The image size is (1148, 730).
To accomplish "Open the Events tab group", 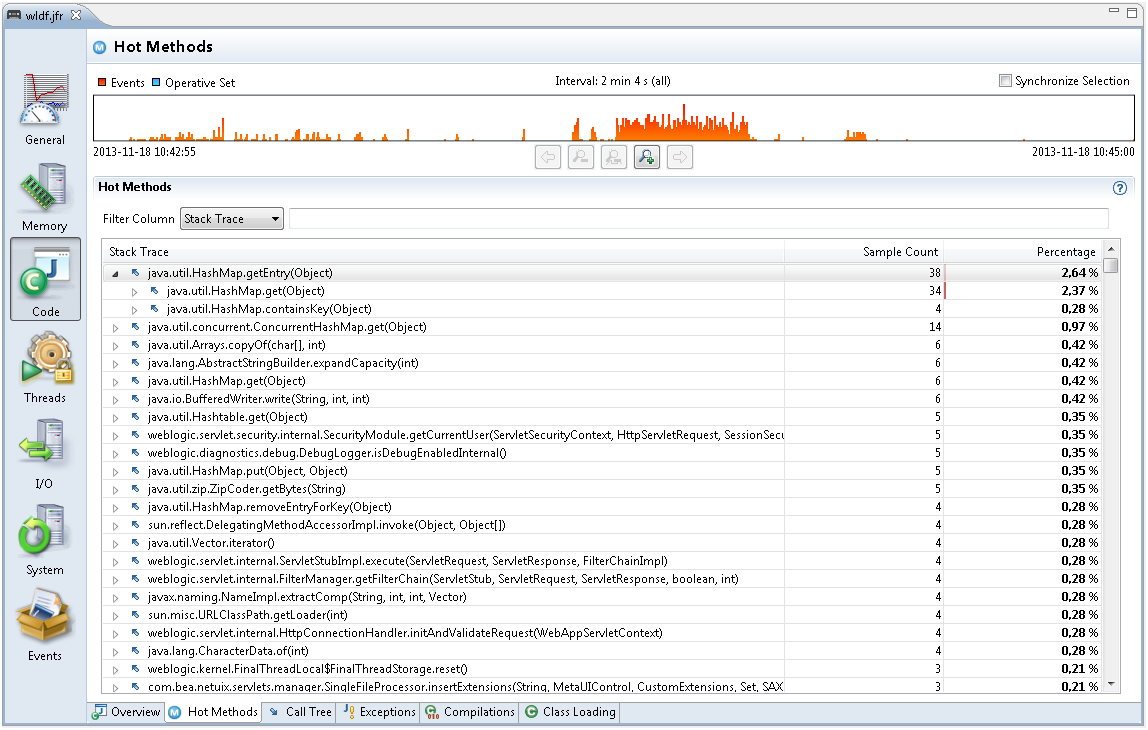I will pos(45,618).
